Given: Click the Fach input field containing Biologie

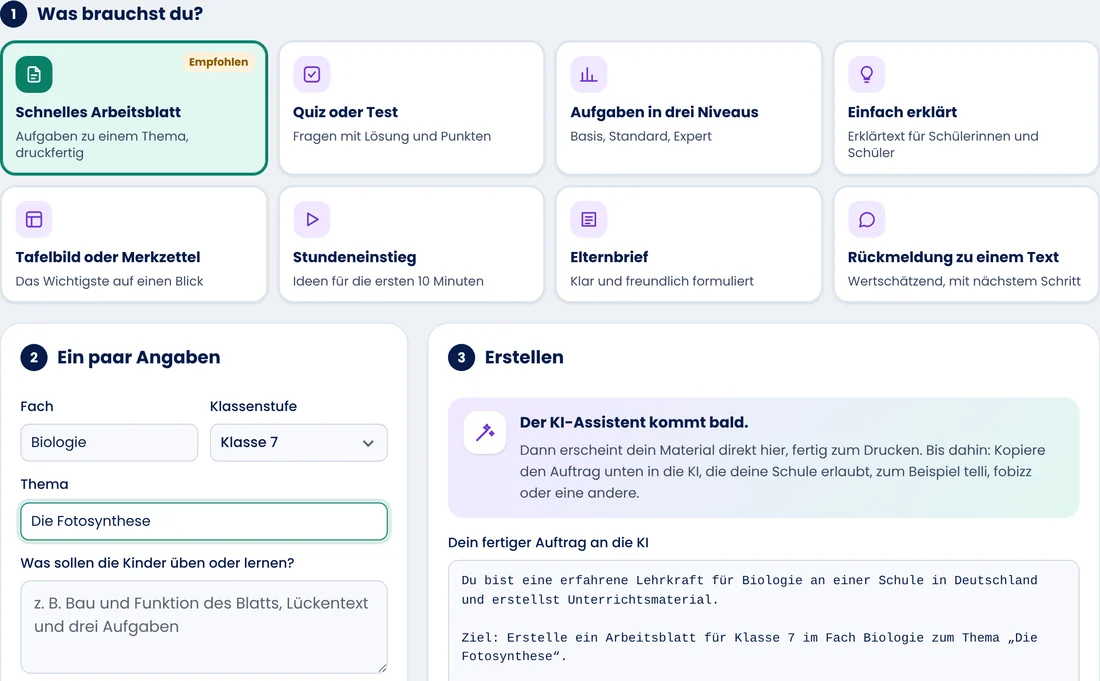Looking at the screenshot, I should pyautogui.click(x=109, y=443).
